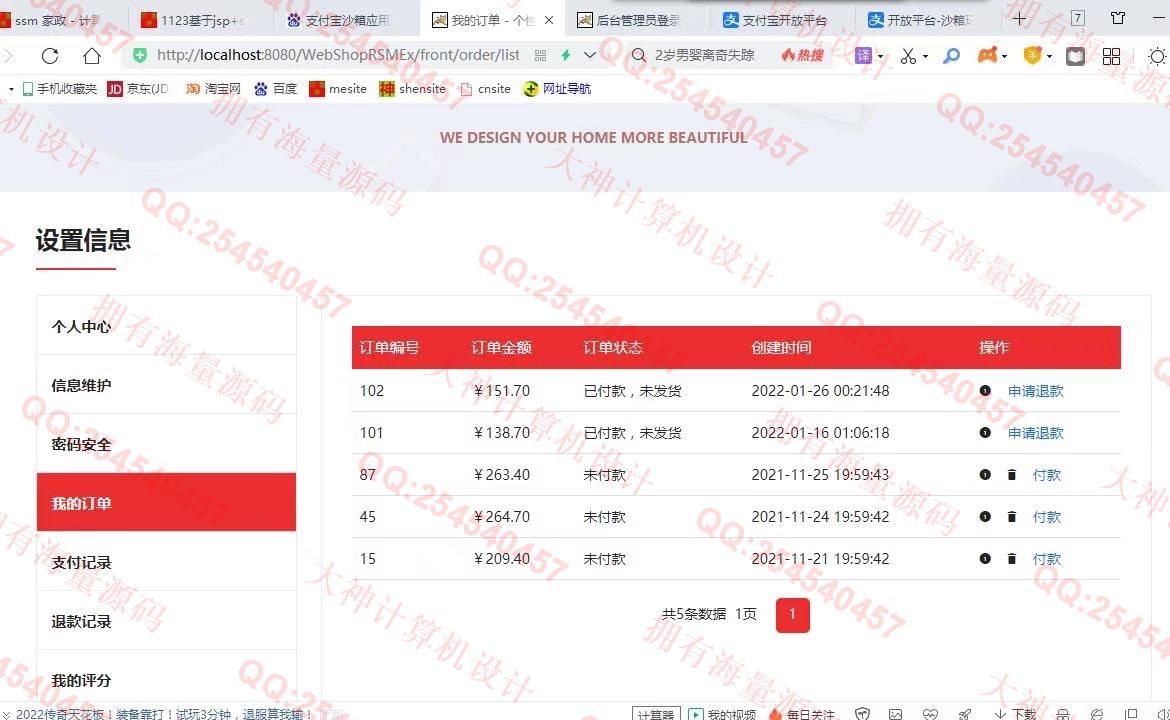The image size is (1170, 720).
Task: Click the magnifier search icon in toolbar
Action: point(951,56)
